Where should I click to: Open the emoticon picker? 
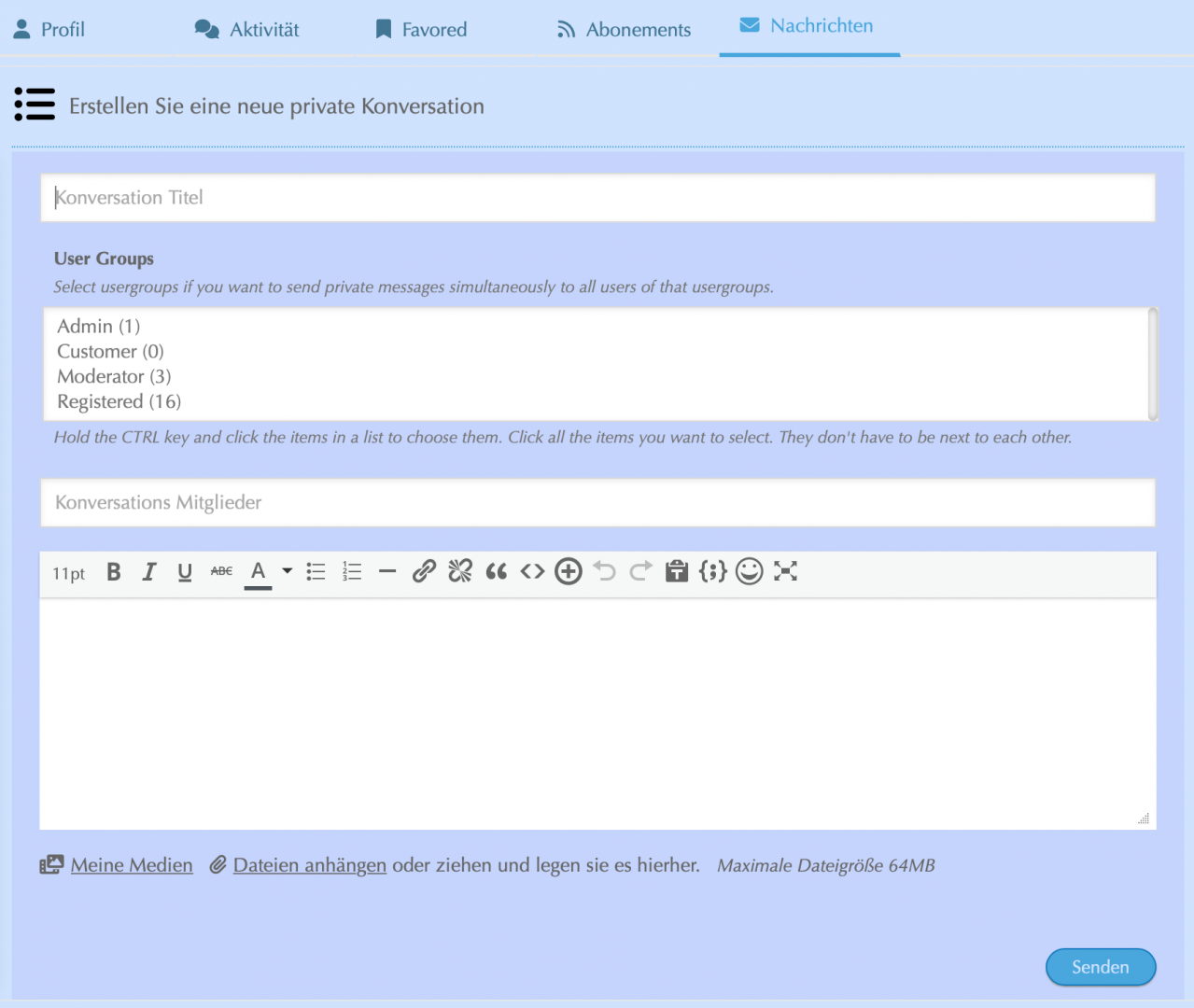coord(749,571)
